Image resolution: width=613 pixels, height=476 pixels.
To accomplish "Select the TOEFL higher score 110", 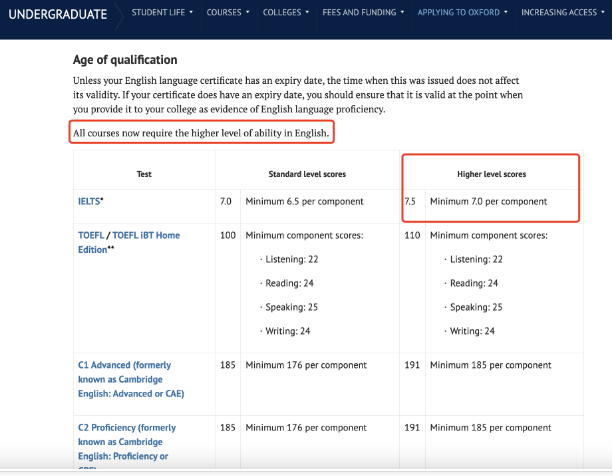I will tap(412, 235).
